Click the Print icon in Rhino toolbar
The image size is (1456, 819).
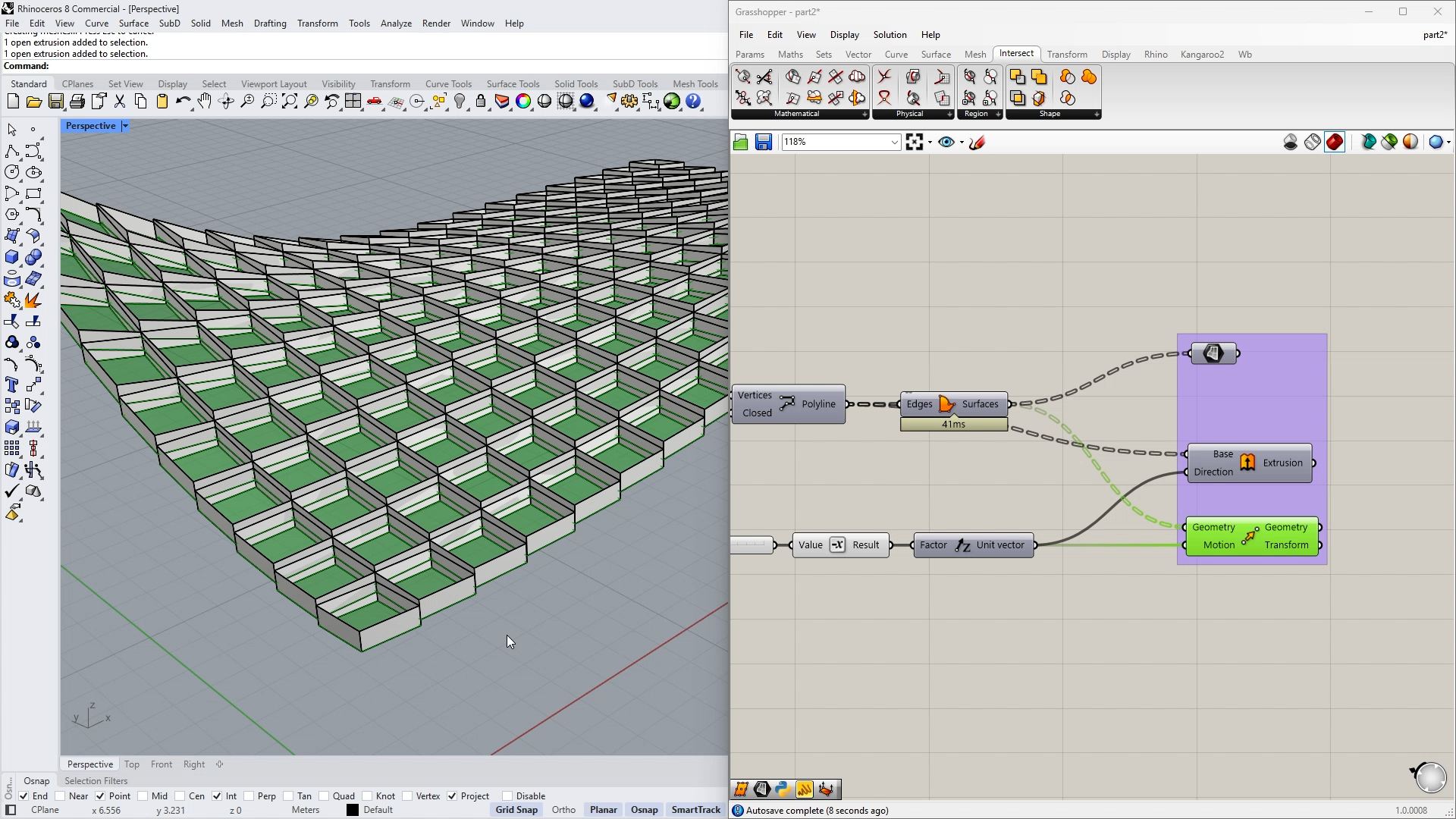pos(77,102)
